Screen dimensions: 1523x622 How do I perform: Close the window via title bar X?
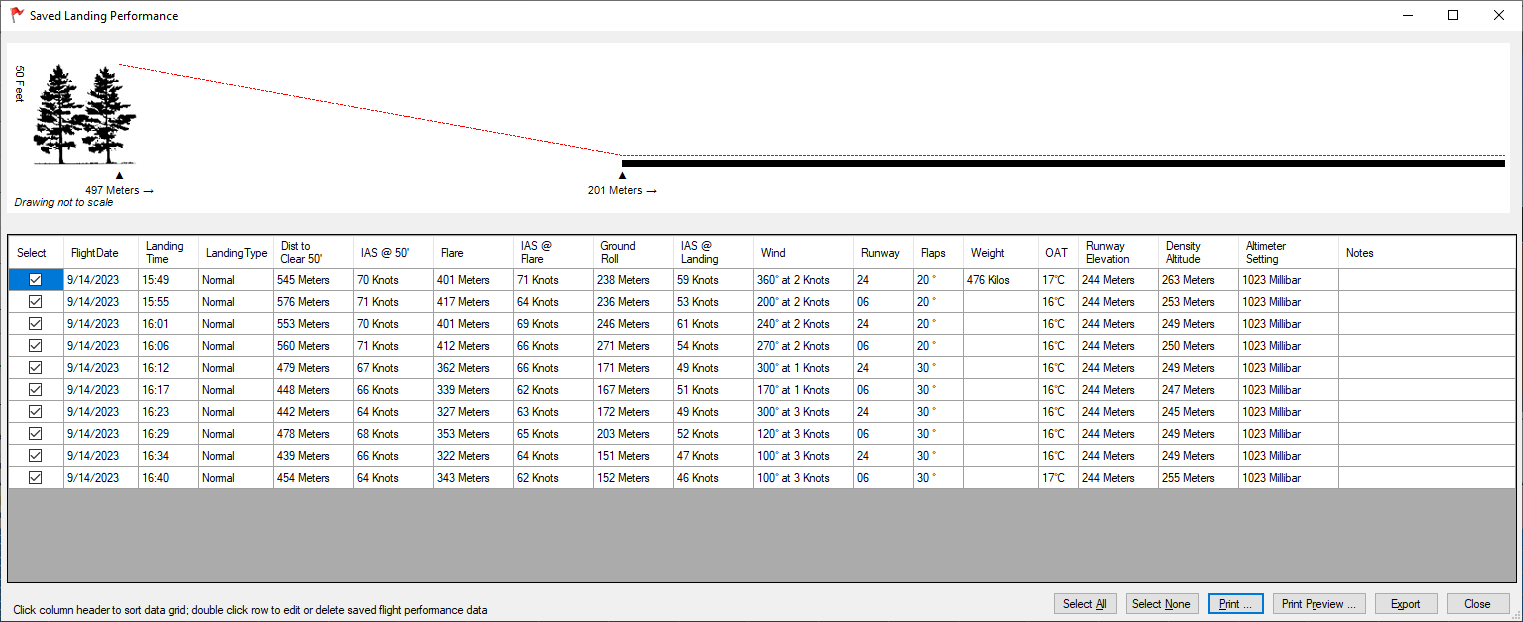(x=1499, y=15)
